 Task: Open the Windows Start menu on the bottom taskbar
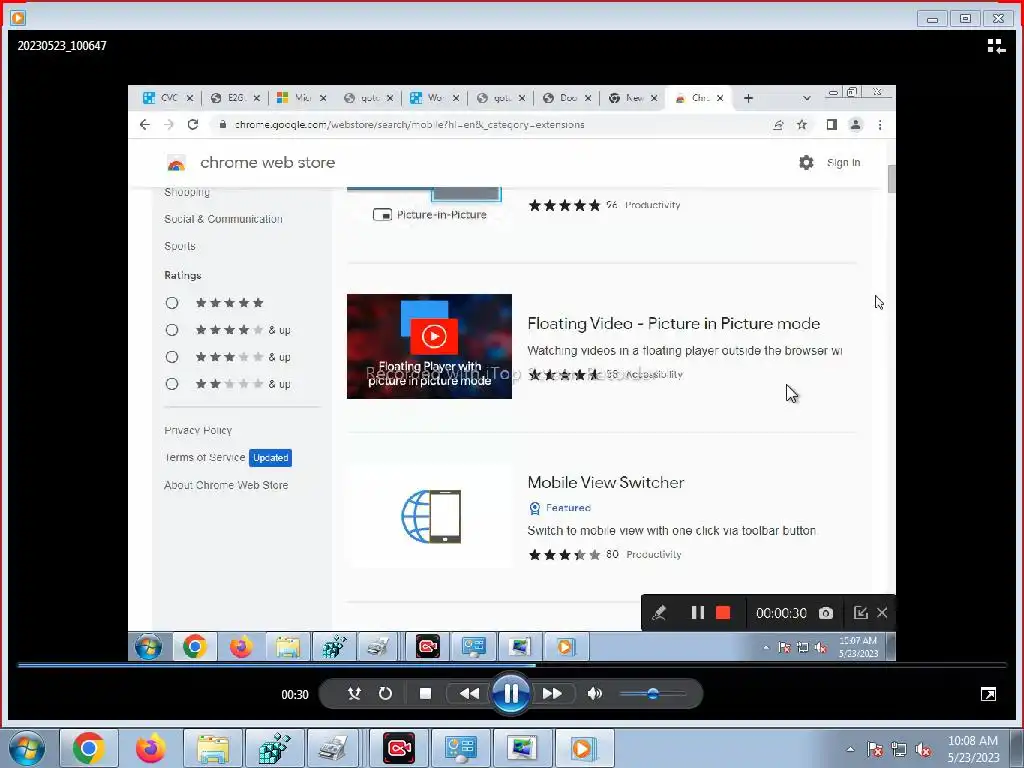point(27,748)
